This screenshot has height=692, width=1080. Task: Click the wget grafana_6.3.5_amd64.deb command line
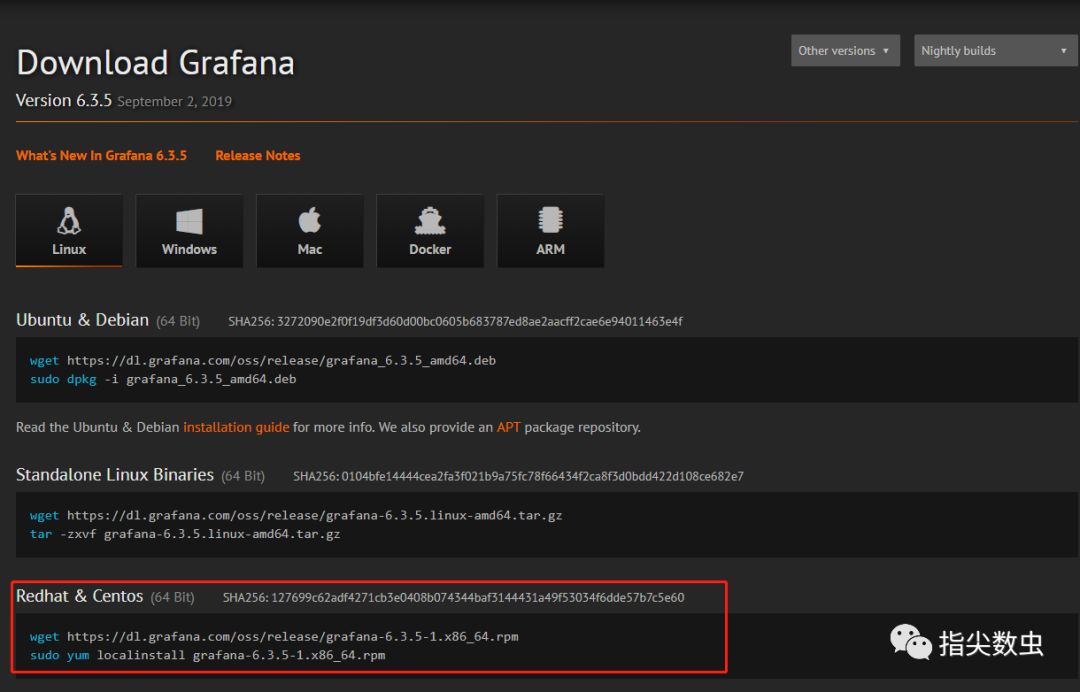pyautogui.click(x=262, y=361)
